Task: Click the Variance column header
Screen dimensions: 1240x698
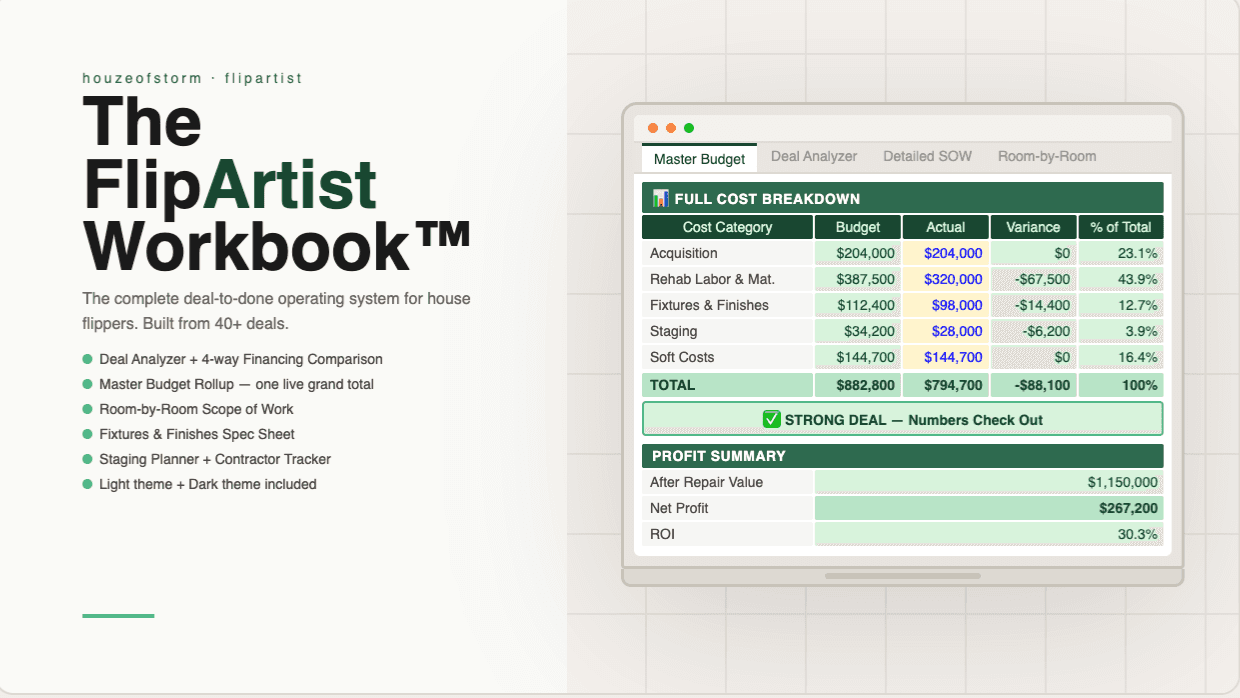Action: [x=1033, y=227]
